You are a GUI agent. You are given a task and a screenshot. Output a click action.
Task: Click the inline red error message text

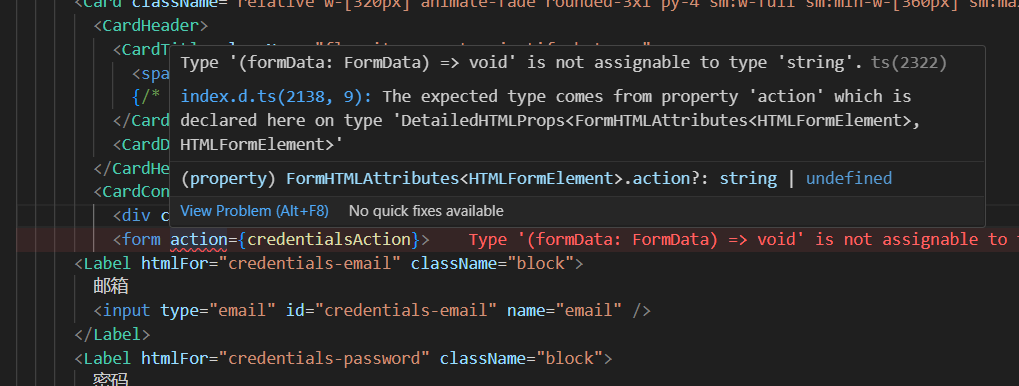click(x=743, y=240)
